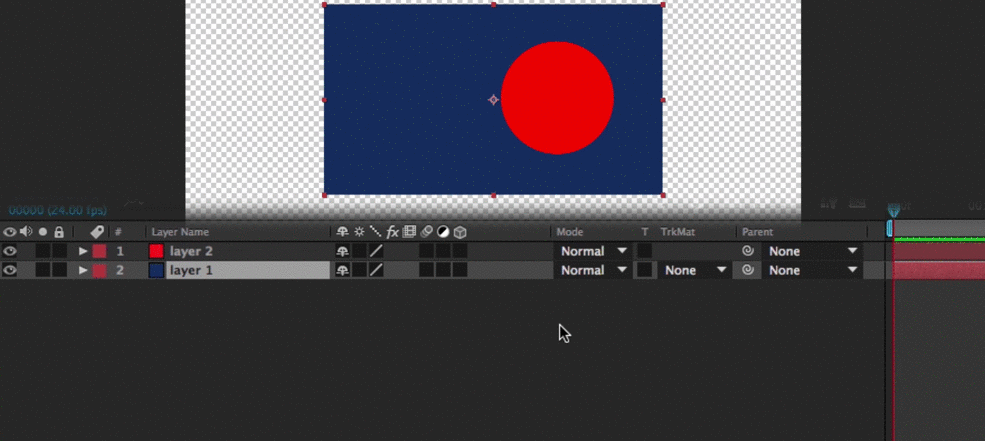The width and height of the screenshot is (985, 441).
Task: Select layer 1 duration bar in timeline
Action: [x=939, y=270]
